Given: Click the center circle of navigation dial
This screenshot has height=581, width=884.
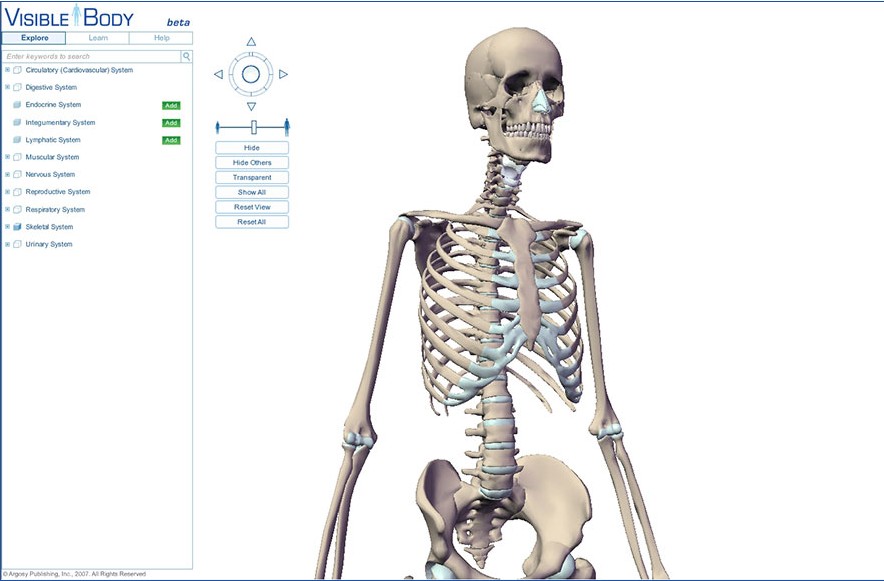Looking at the screenshot, I should click(251, 74).
